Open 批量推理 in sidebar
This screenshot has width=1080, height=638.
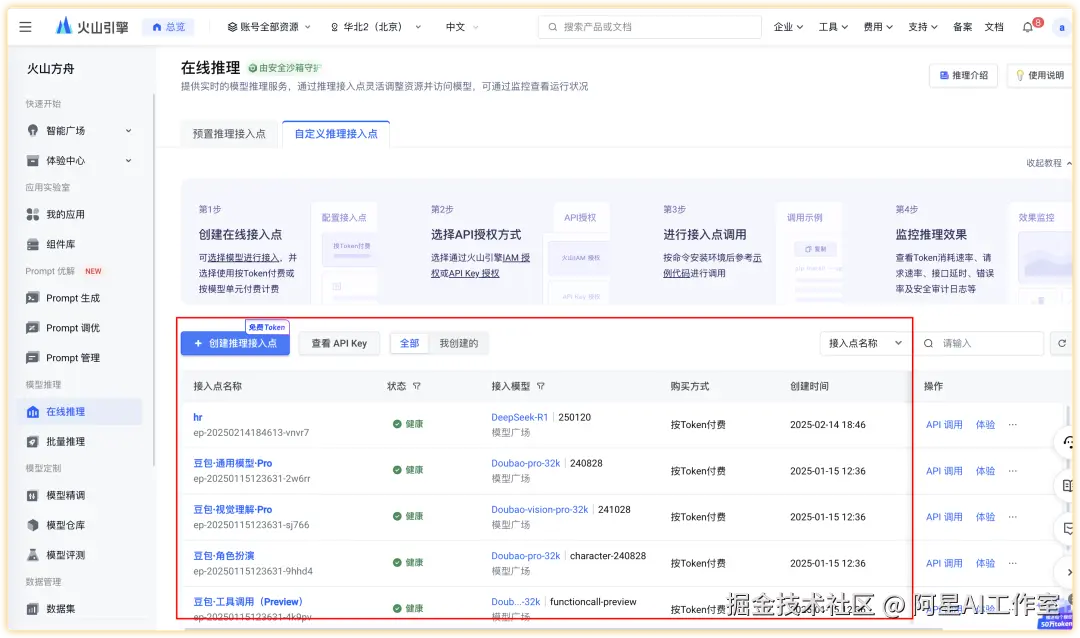click(x=65, y=442)
